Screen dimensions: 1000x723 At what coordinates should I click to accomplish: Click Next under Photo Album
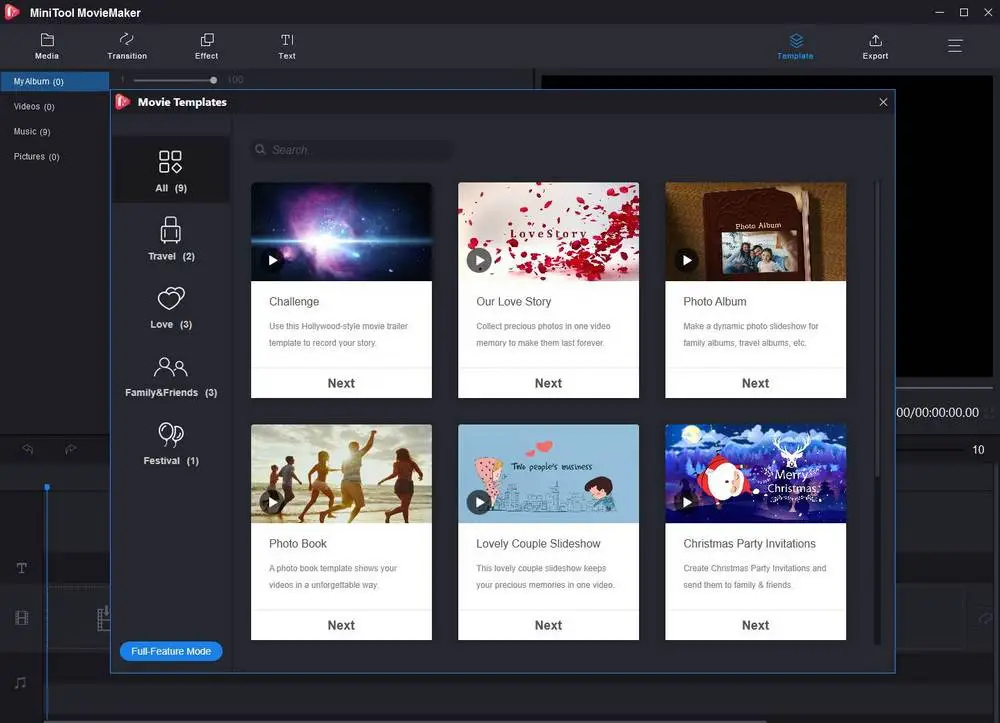coord(756,383)
